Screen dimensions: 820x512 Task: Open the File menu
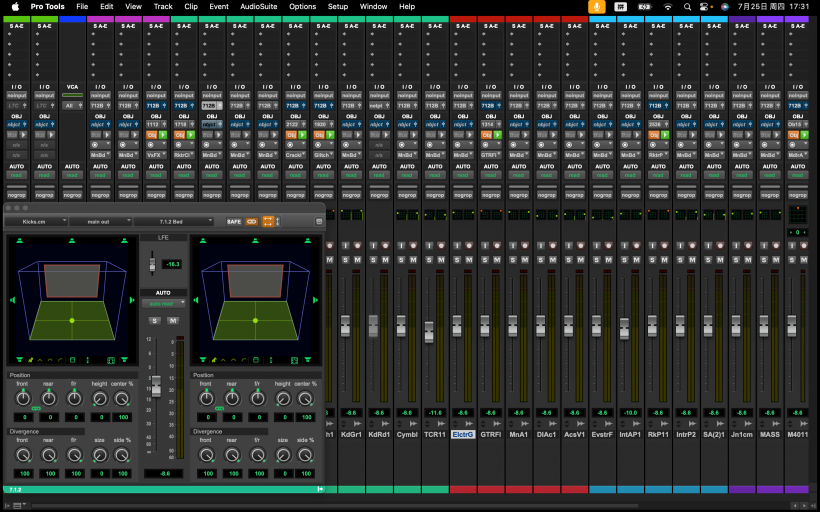pos(82,7)
